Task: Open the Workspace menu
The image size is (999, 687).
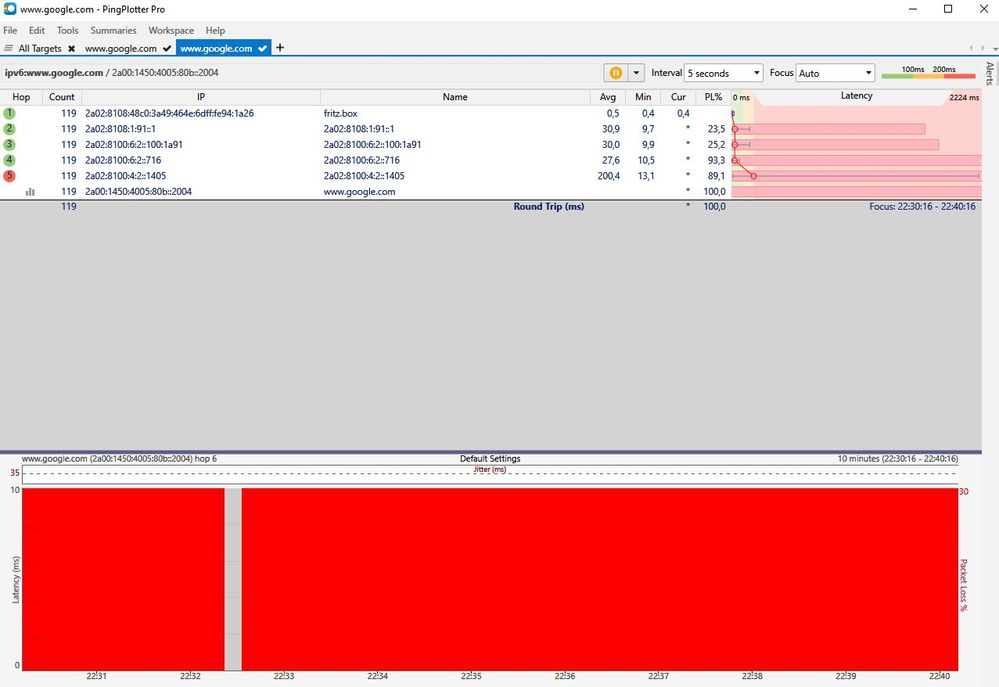Action: (x=171, y=30)
